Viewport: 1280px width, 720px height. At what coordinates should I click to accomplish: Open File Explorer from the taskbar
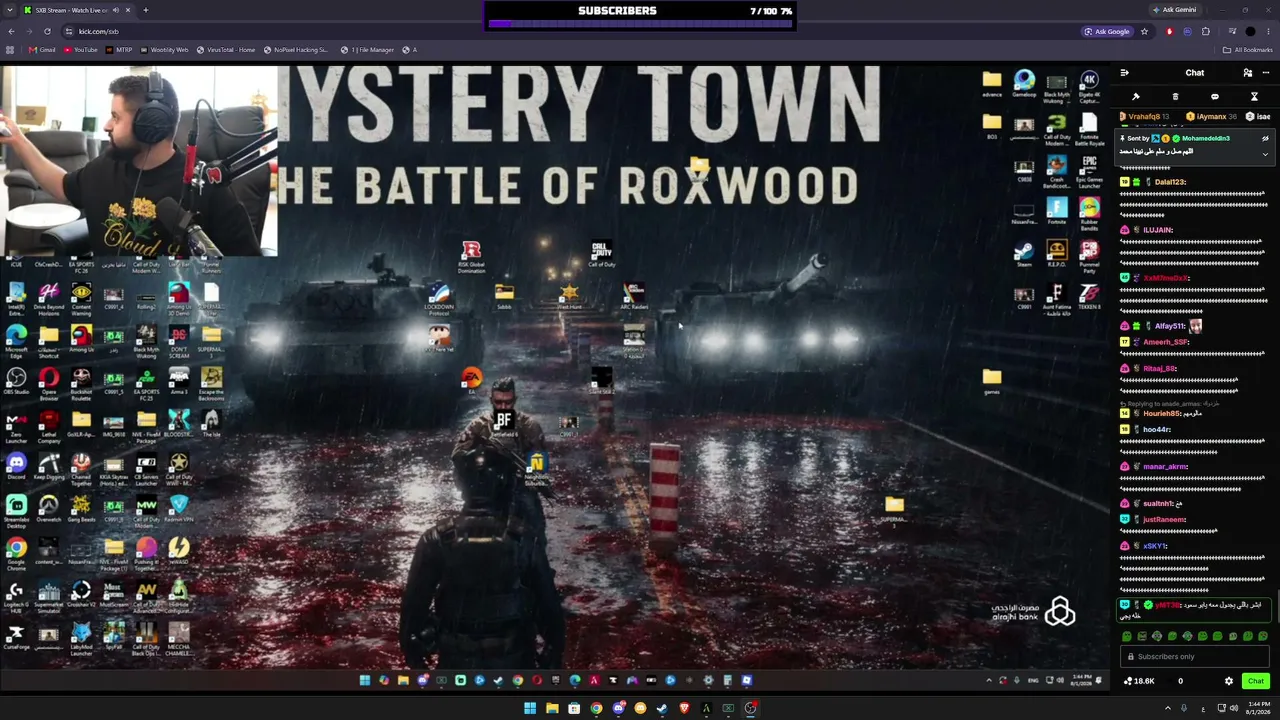[552, 708]
